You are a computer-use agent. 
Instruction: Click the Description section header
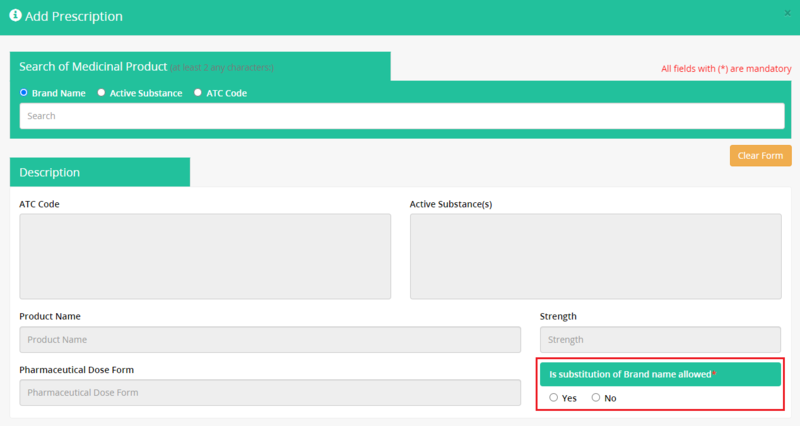[99, 172]
